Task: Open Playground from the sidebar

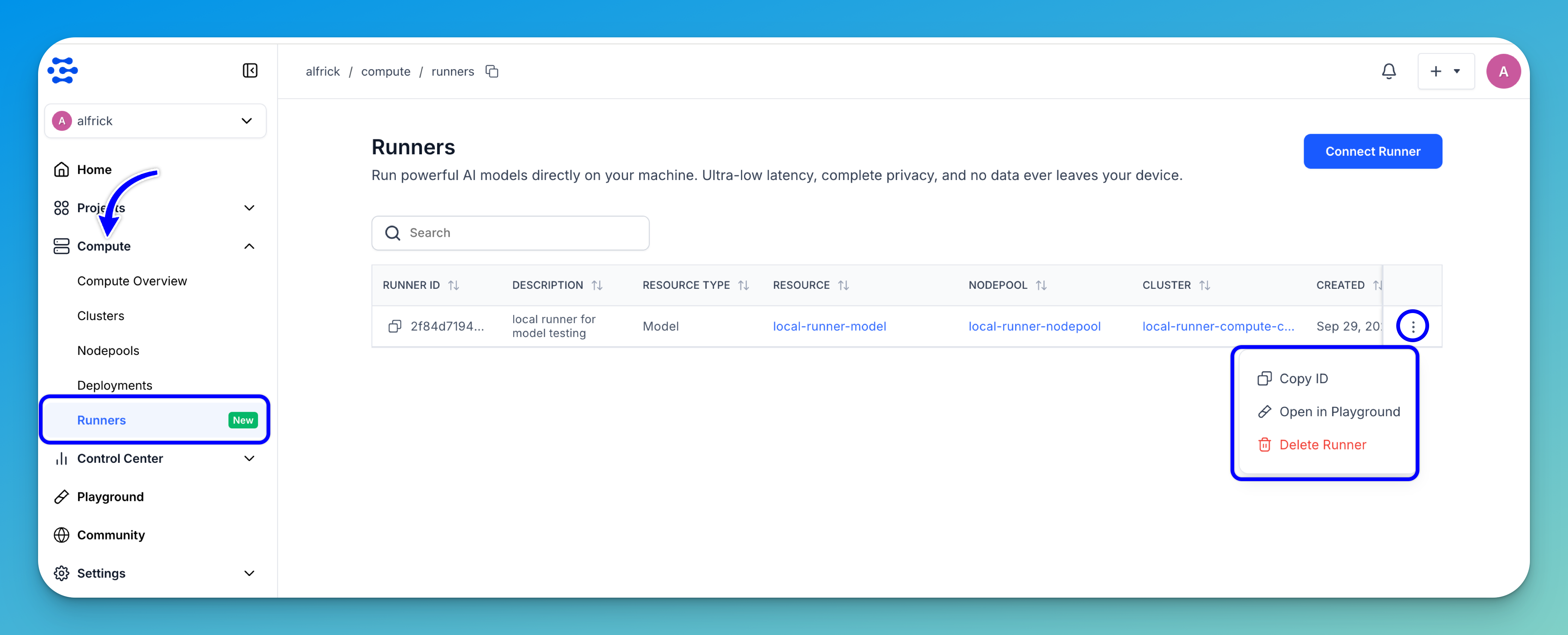Action: [x=110, y=497]
